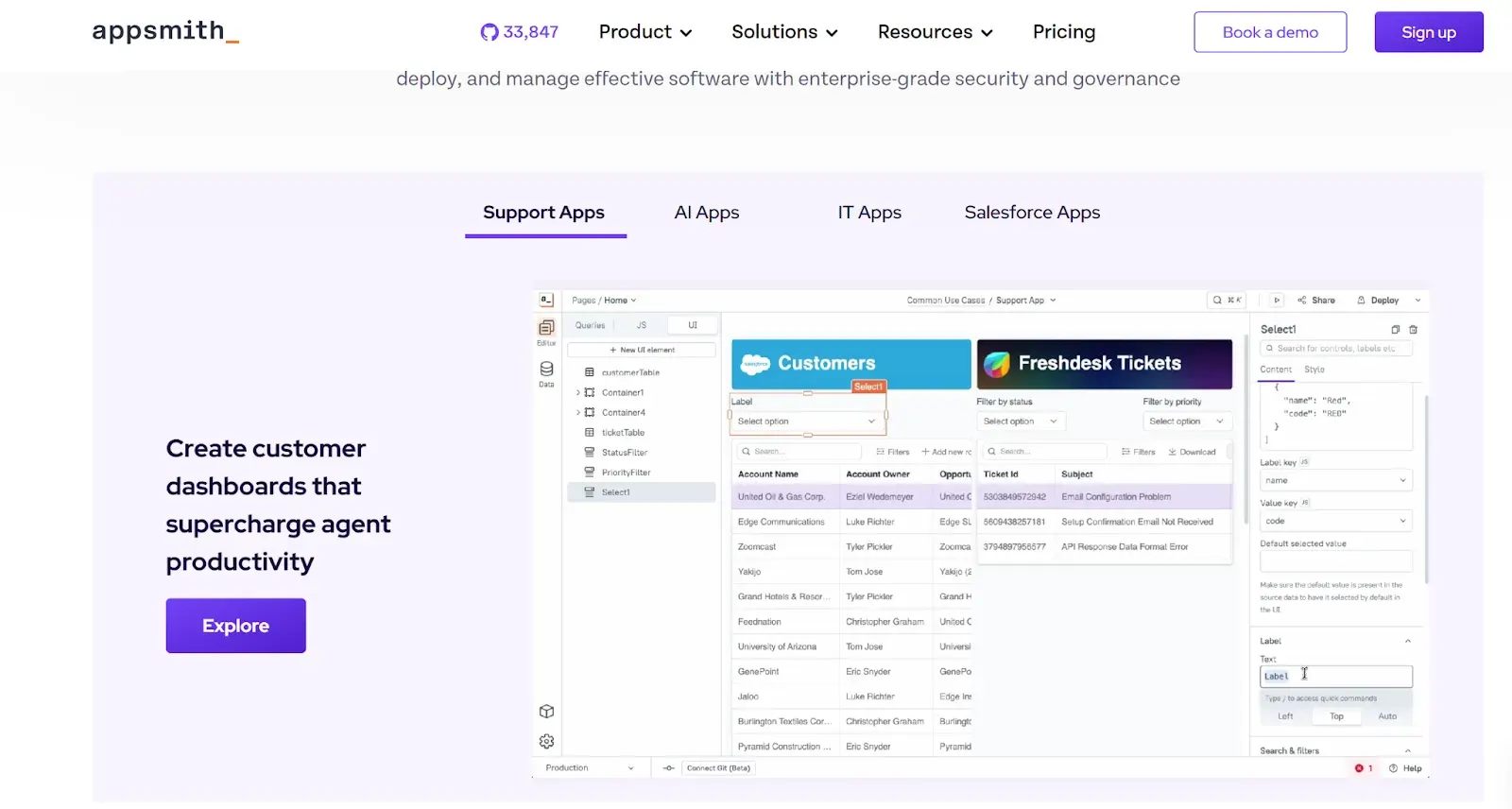
Task: Click the JS toggle beside Value key
Action: [x=1305, y=503]
